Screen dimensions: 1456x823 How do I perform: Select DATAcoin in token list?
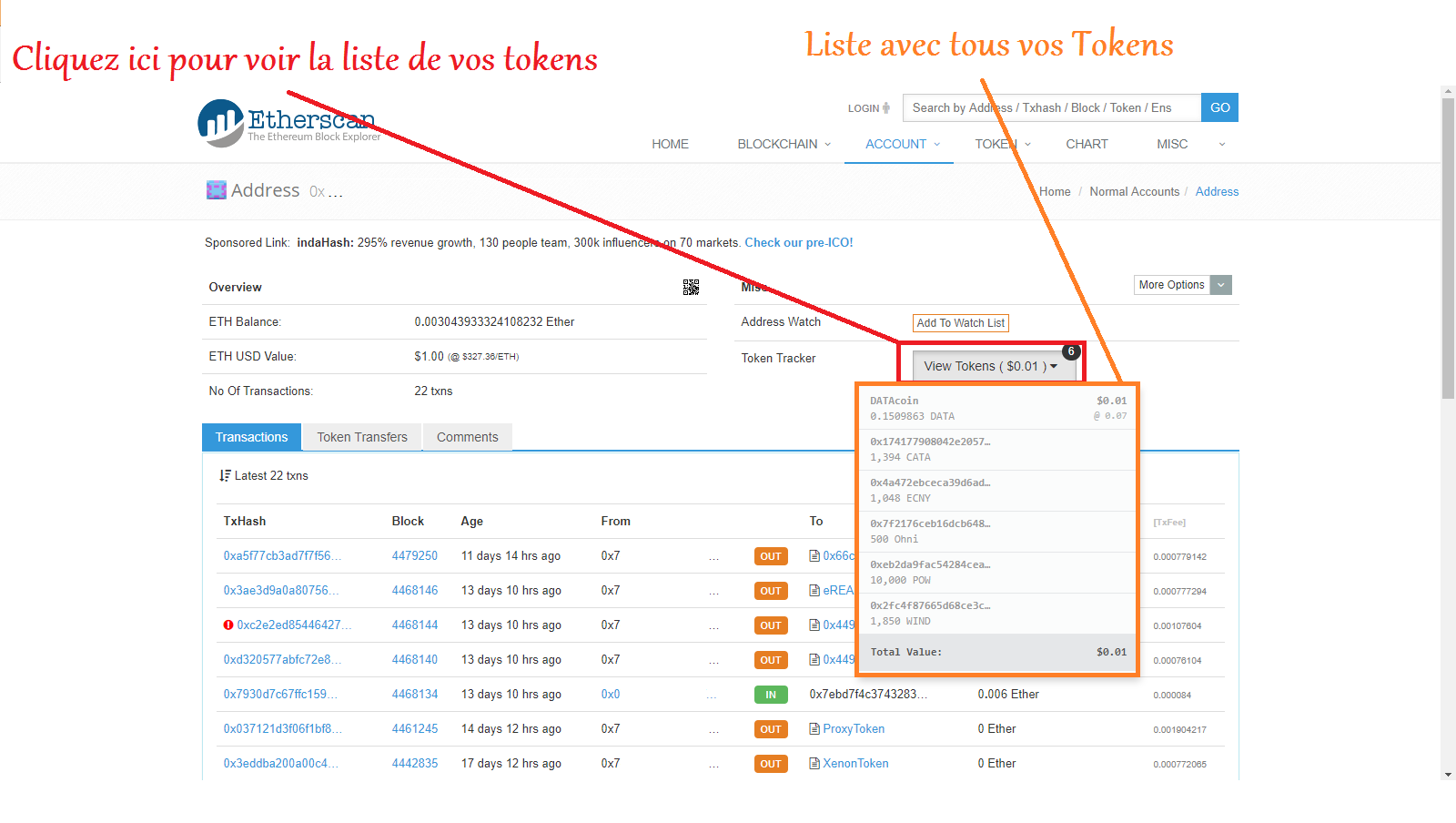tap(998, 409)
